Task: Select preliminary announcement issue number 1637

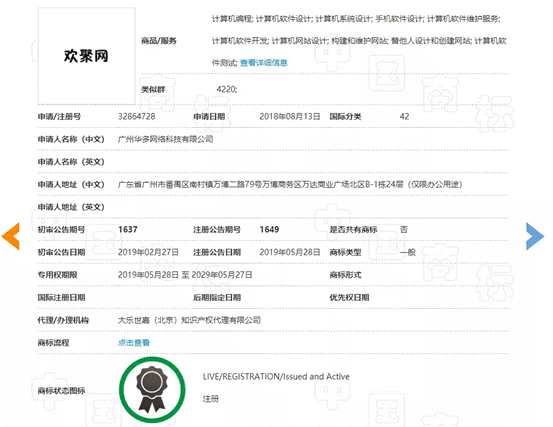Action: (x=128, y=230)
